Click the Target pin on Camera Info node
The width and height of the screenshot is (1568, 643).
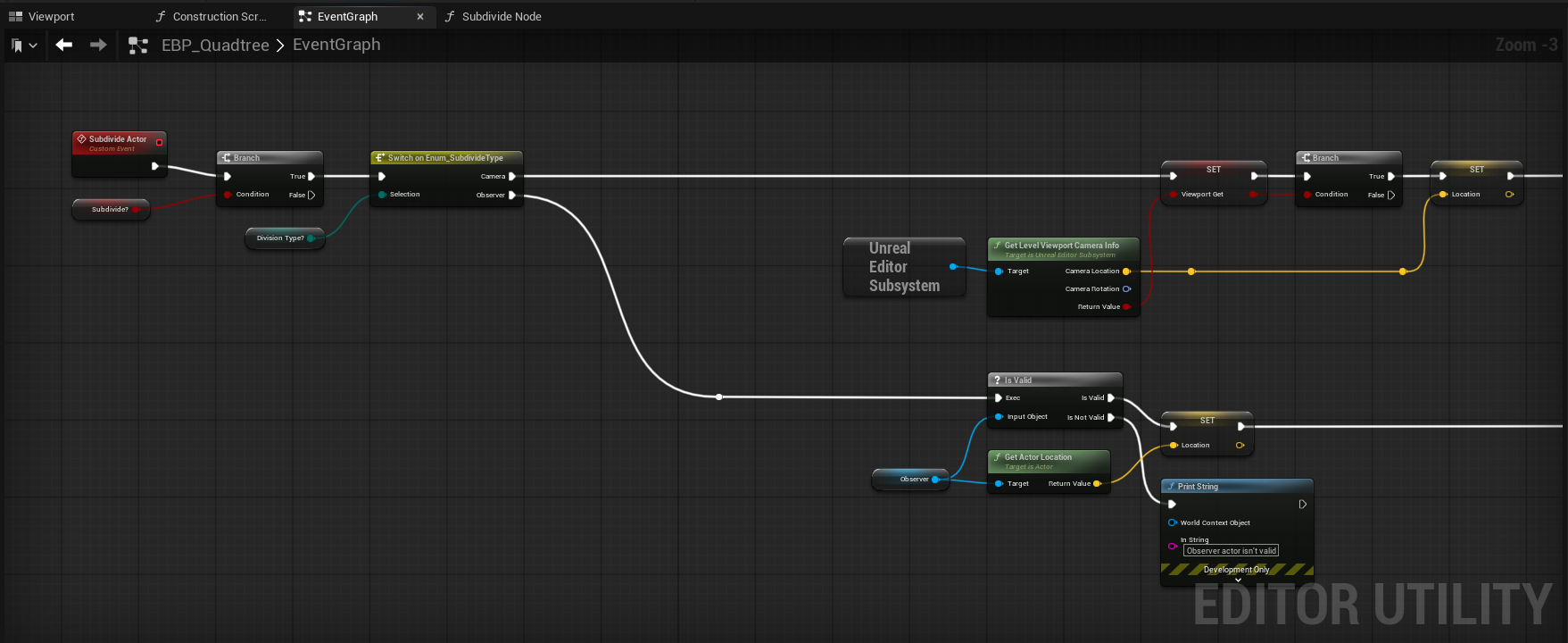pyautogui.click(x=999, y=271)
